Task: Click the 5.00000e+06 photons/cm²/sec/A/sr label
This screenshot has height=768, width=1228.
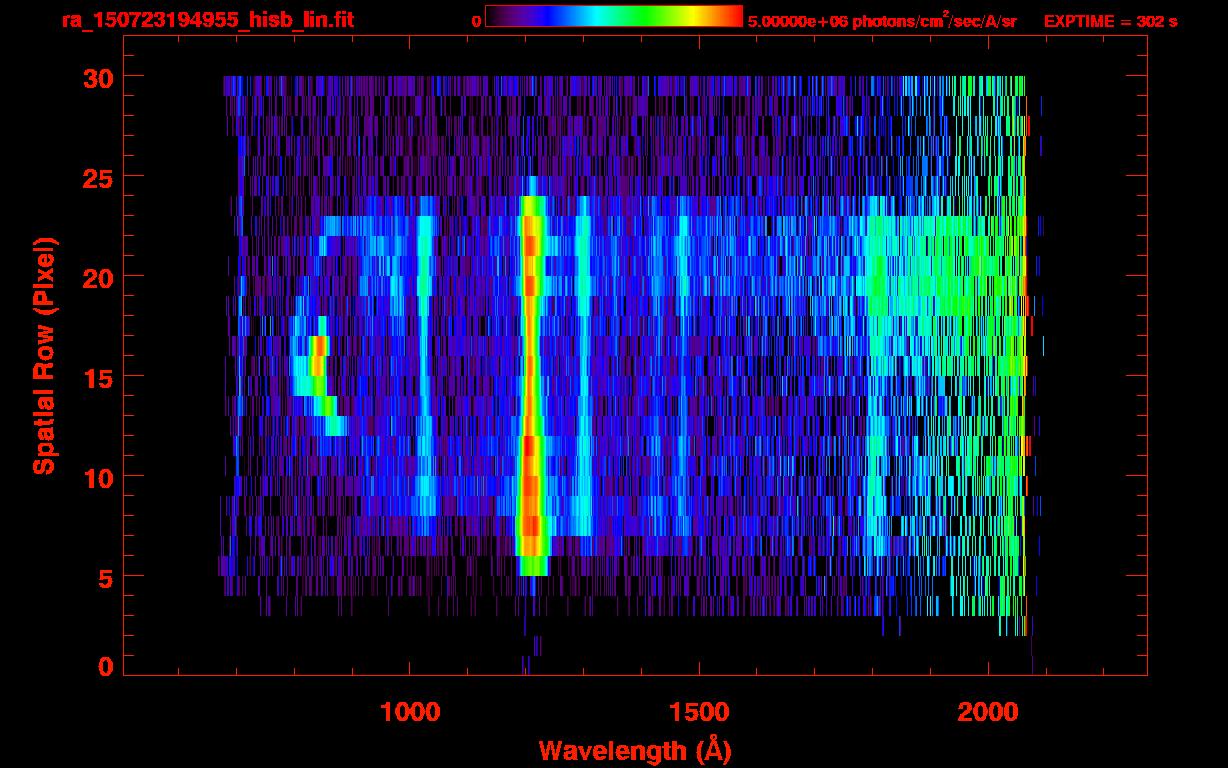Action: [882, 20]
